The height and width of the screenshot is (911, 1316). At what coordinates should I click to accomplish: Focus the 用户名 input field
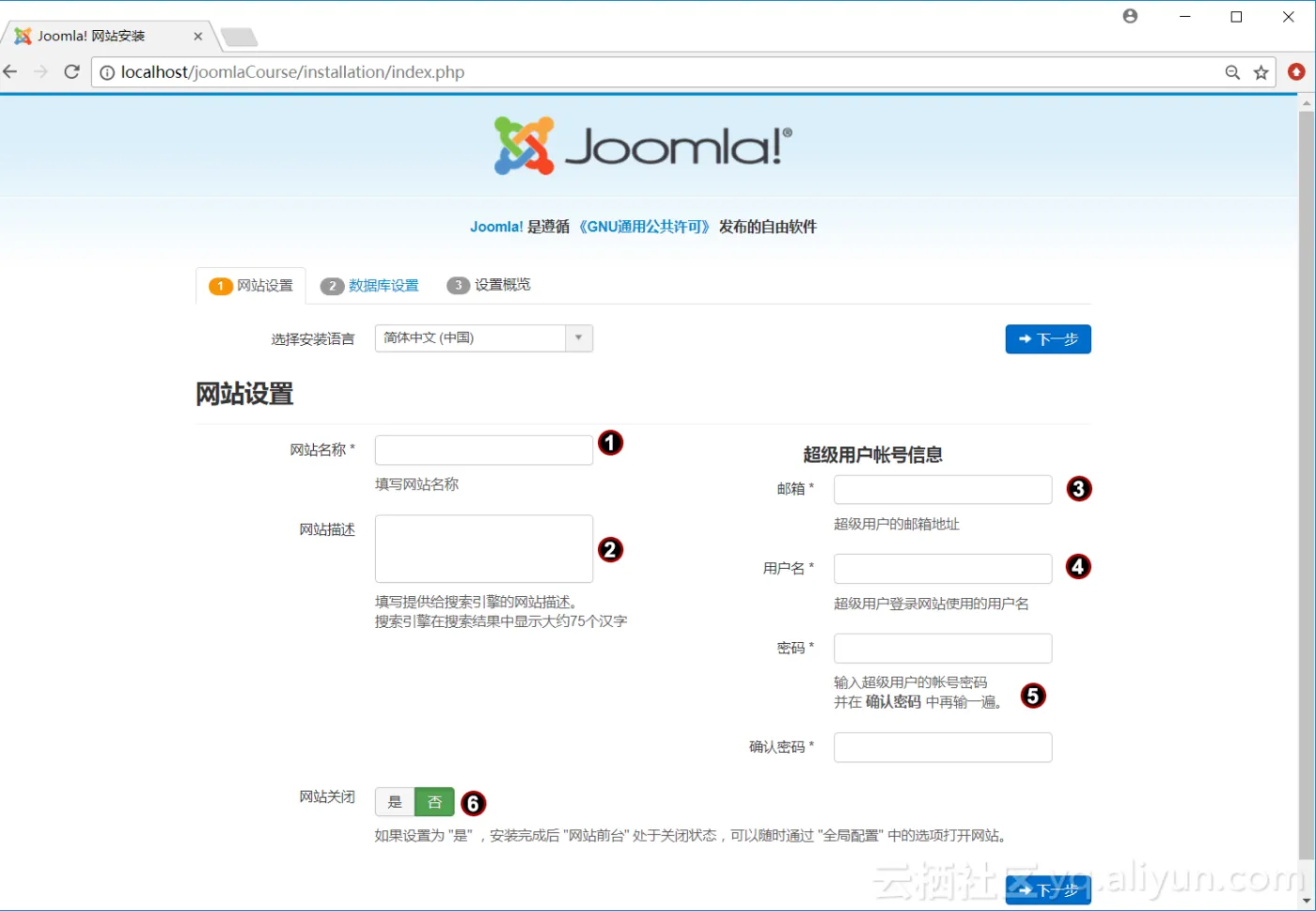pos(943,569)
